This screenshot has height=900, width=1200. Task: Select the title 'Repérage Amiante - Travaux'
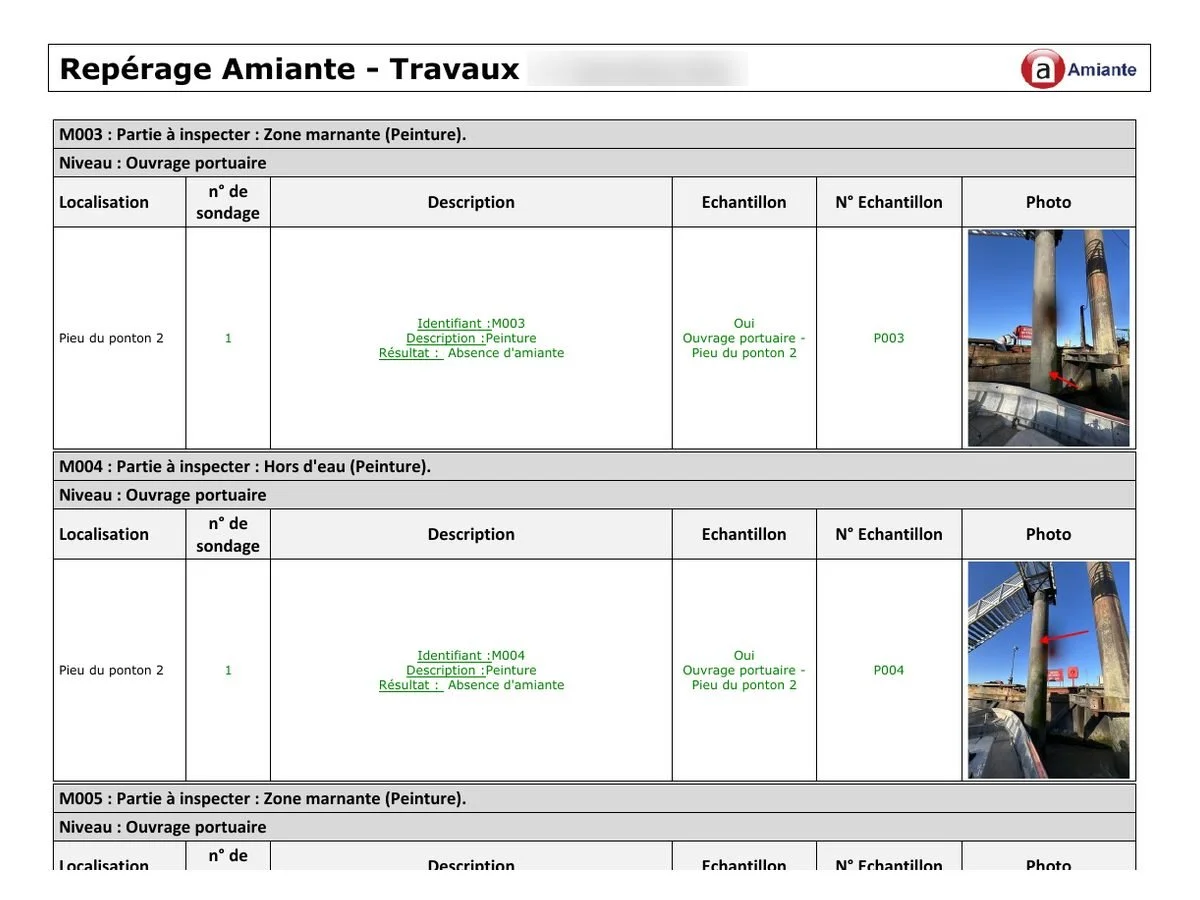290,69
